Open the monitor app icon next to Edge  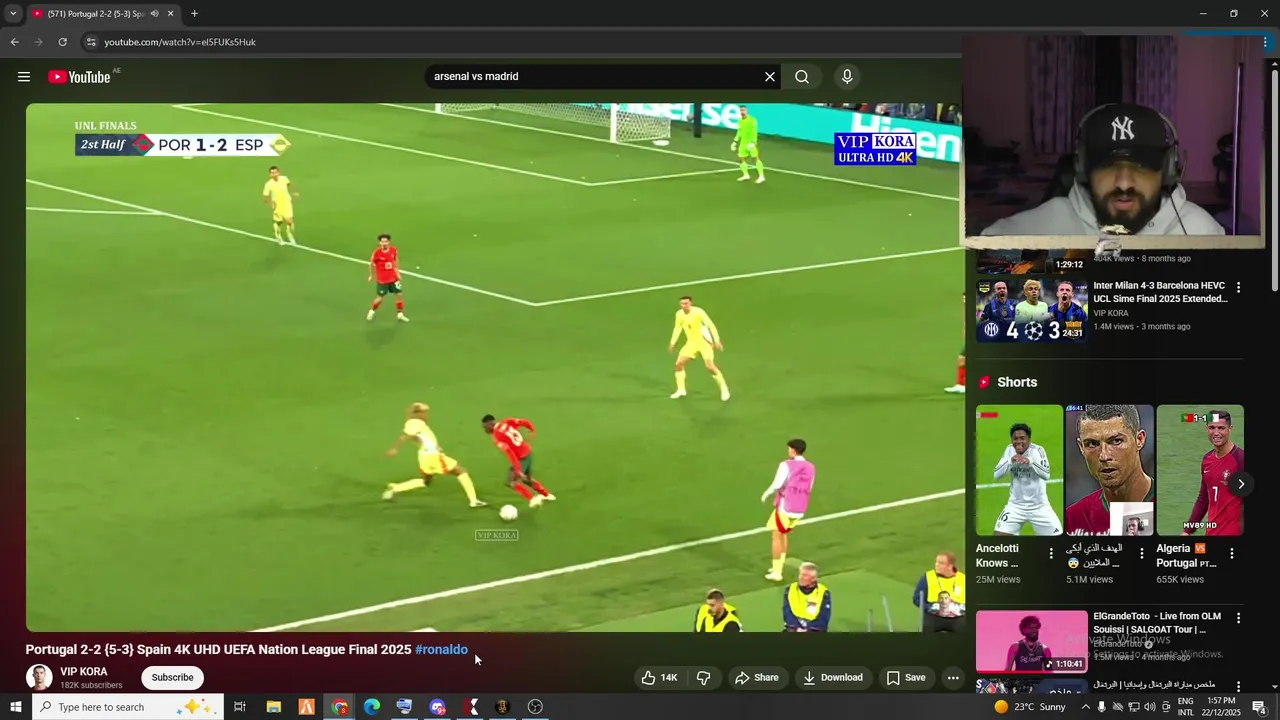coord(404,707)
